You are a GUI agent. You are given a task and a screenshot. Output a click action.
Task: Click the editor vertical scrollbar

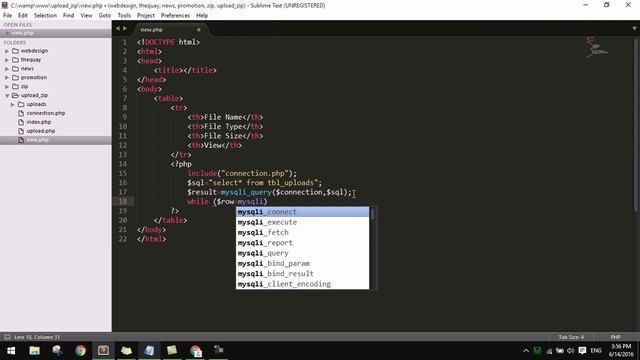coord(636,125)
